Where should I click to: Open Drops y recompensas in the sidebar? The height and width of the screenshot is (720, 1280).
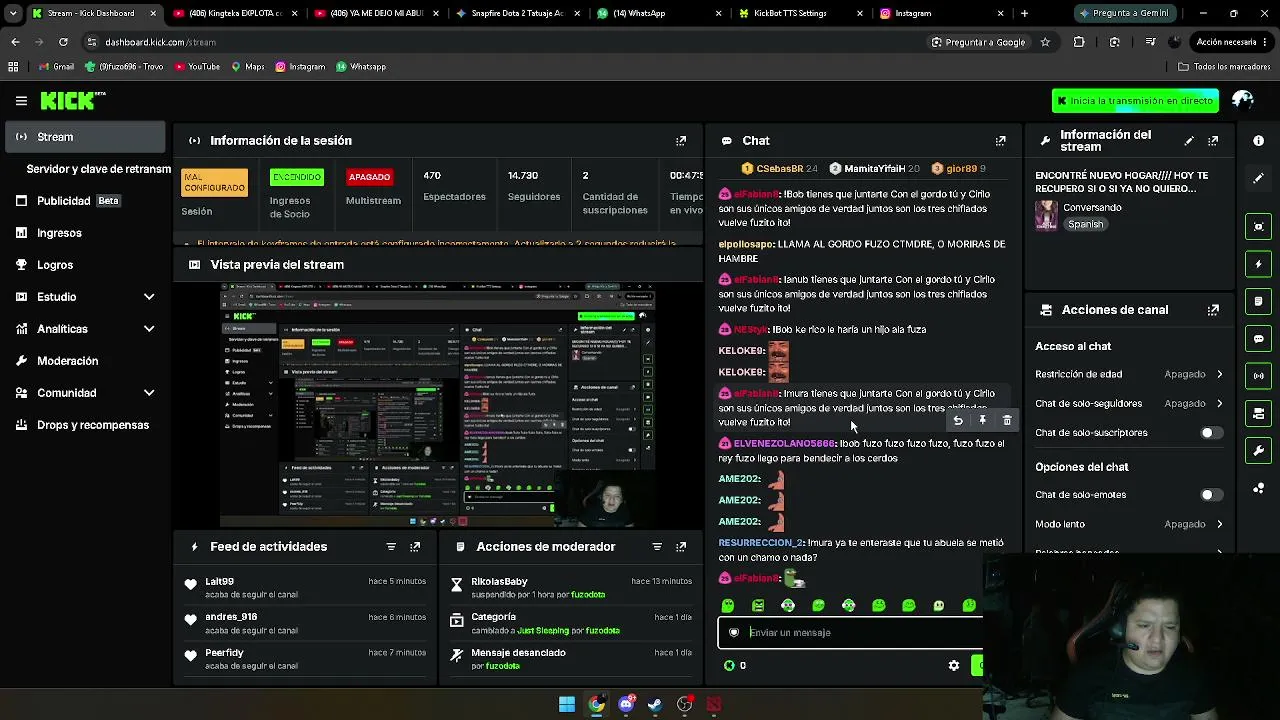(85, 425)
